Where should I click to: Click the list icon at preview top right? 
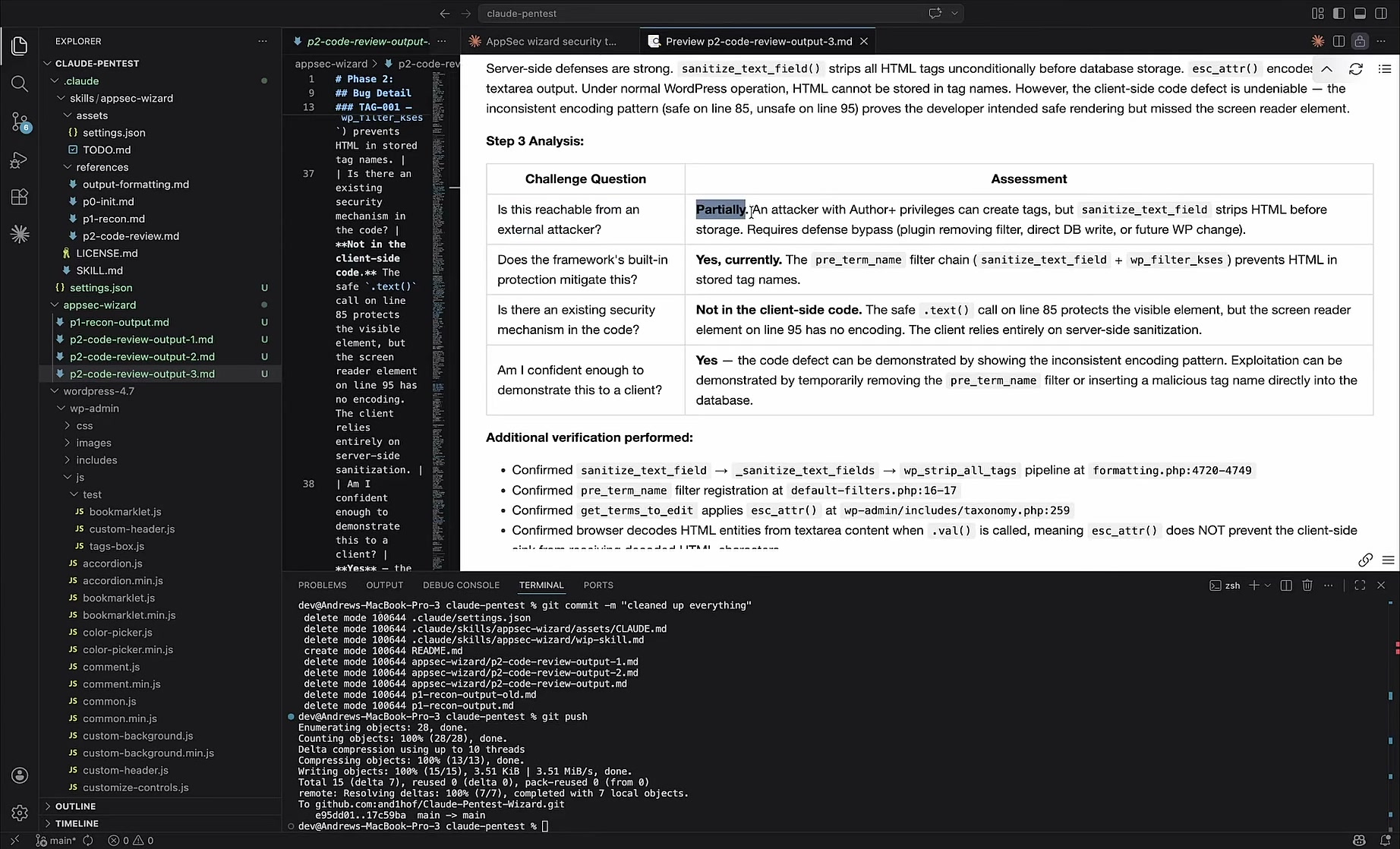(x=1385, y=69)
